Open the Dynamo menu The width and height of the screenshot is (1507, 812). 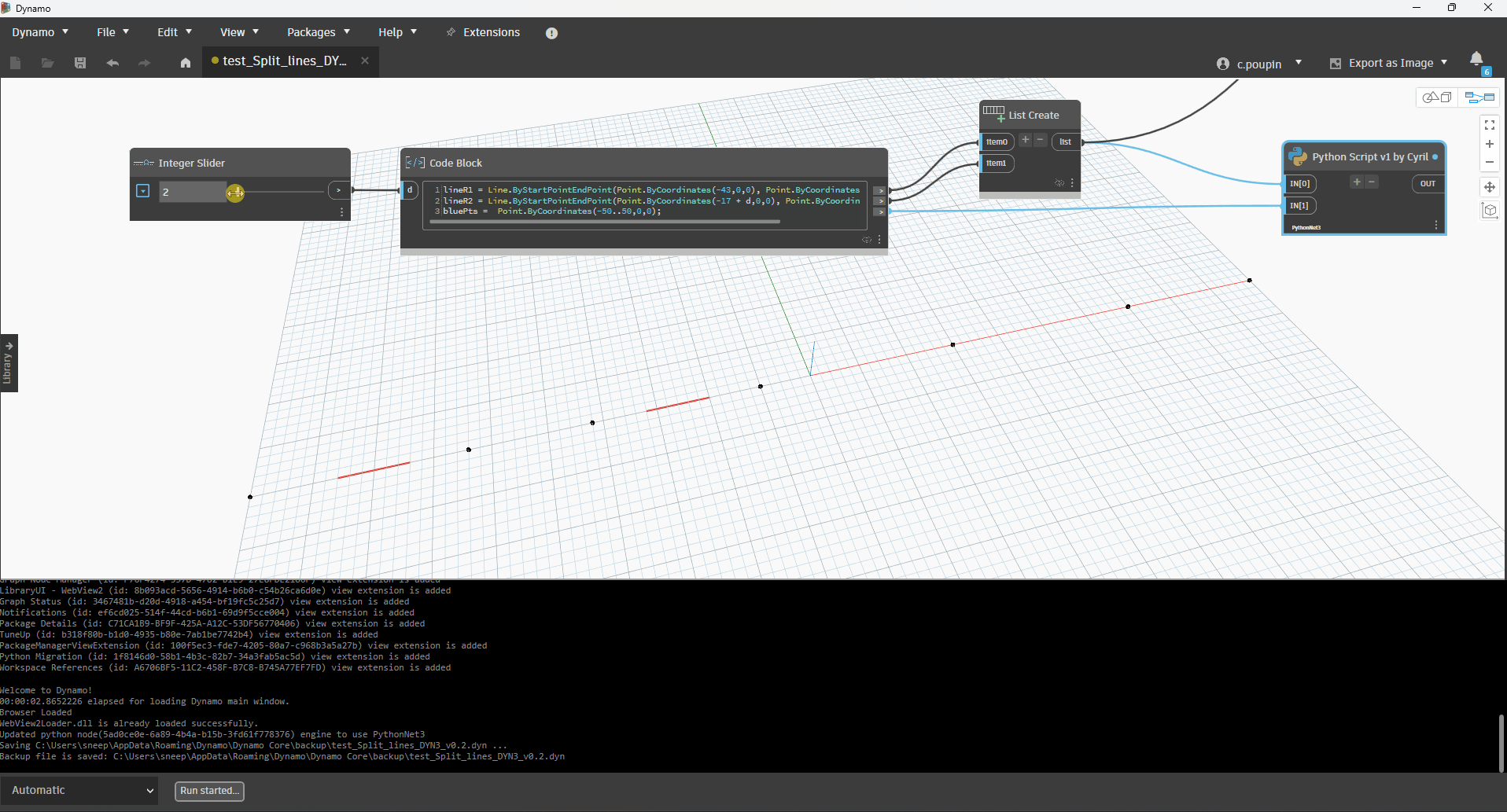(40, 32)
